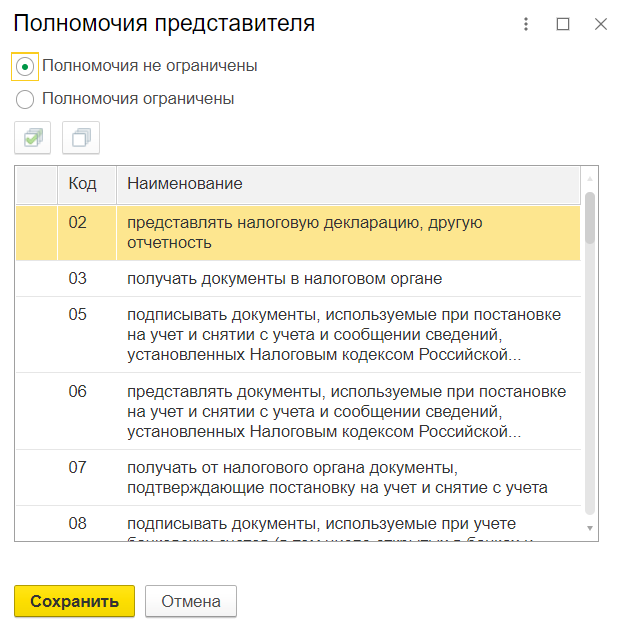Viewport: 620px width, 633px height.
Task: Select 'Полномочия ограничены' radio button
Action: (x=25, y=99)
